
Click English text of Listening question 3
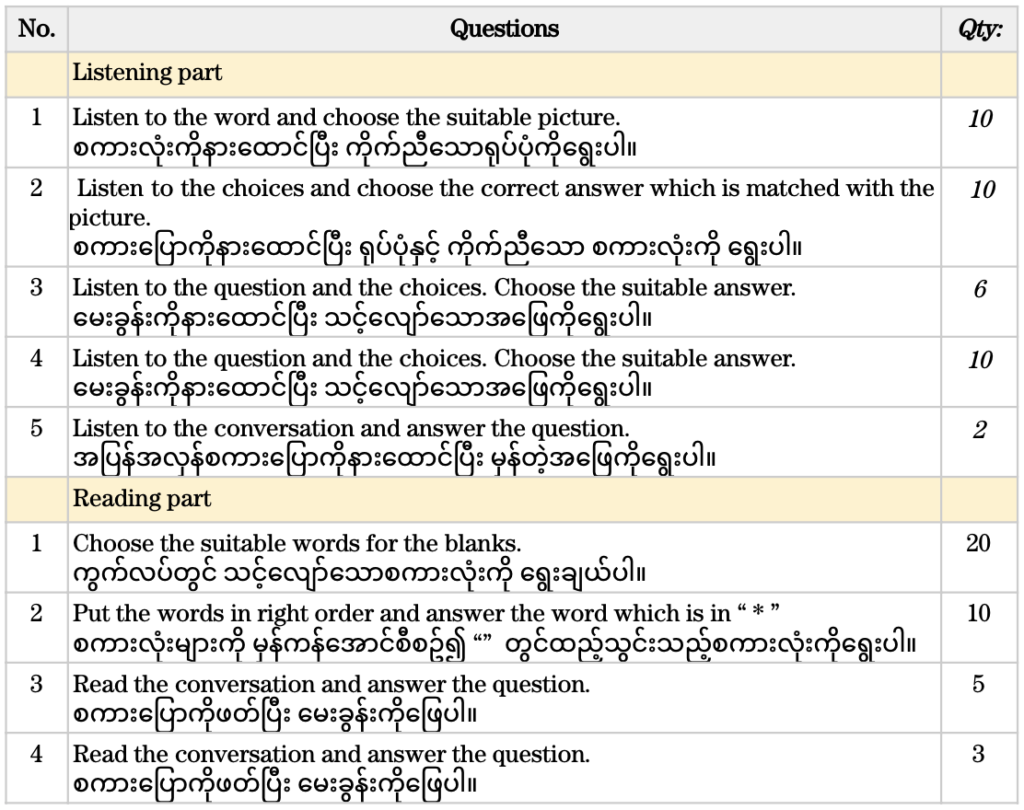434,288
